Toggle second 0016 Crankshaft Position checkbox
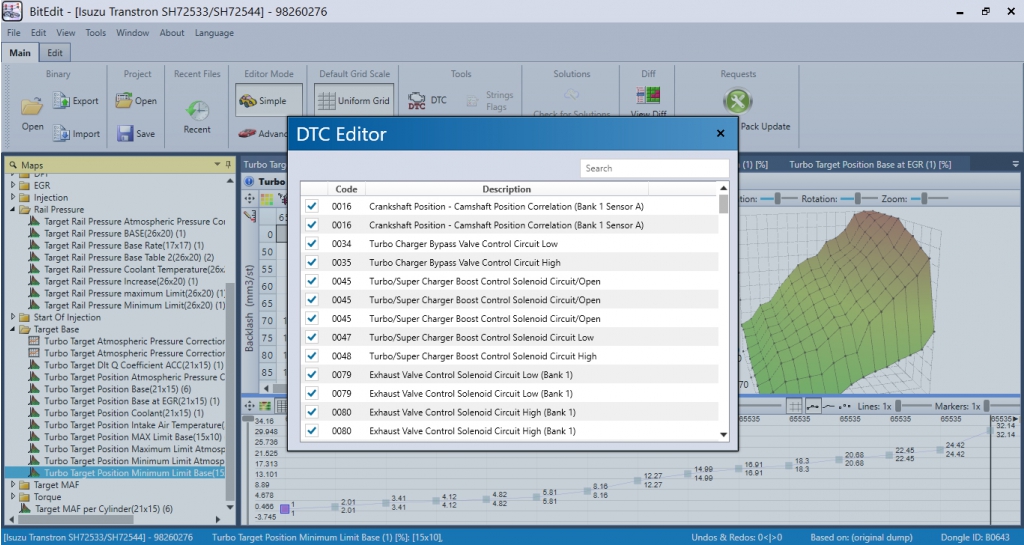 click(312, 225)
